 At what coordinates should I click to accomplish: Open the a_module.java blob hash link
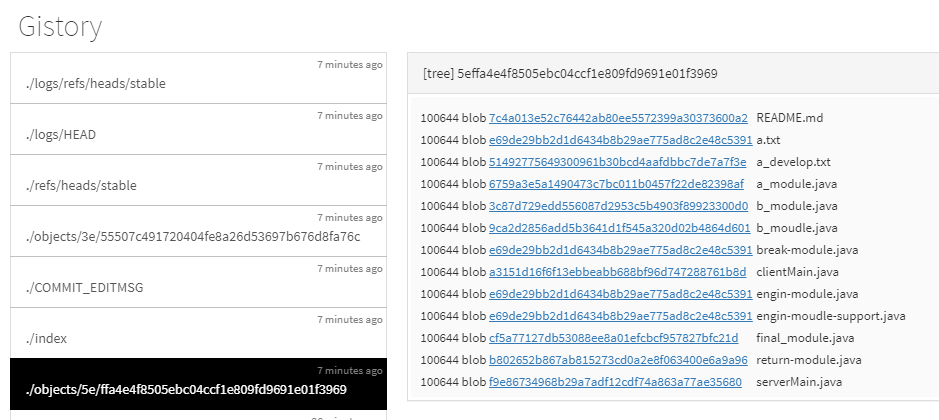[616, 184]
